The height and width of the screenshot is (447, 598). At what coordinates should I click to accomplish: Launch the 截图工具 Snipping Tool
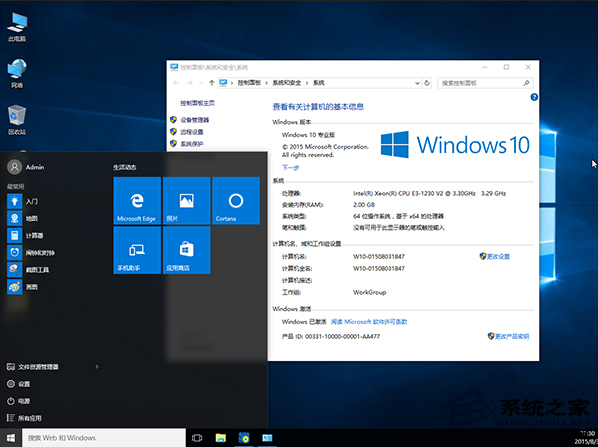point(28,270)
